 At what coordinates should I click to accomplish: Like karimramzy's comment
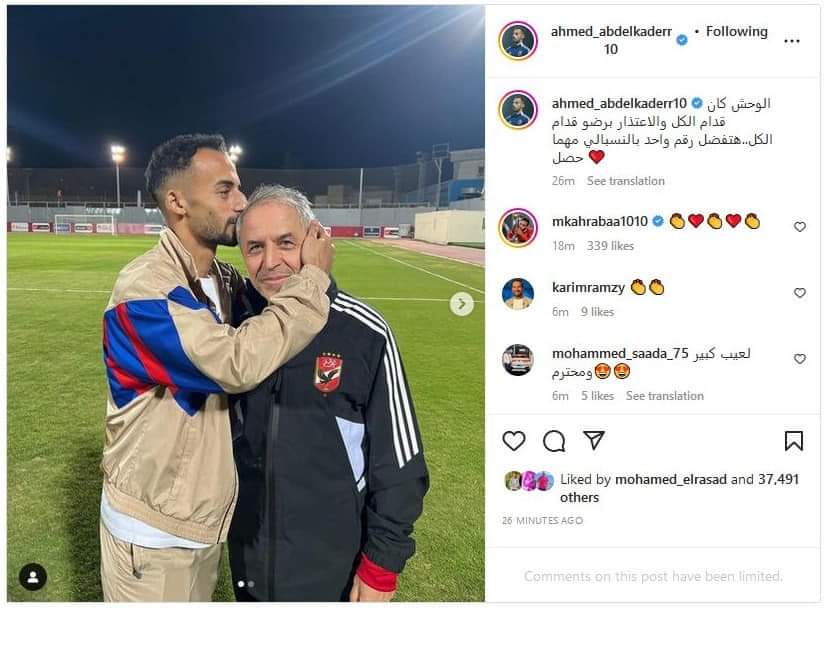click(x=799, y=293)
